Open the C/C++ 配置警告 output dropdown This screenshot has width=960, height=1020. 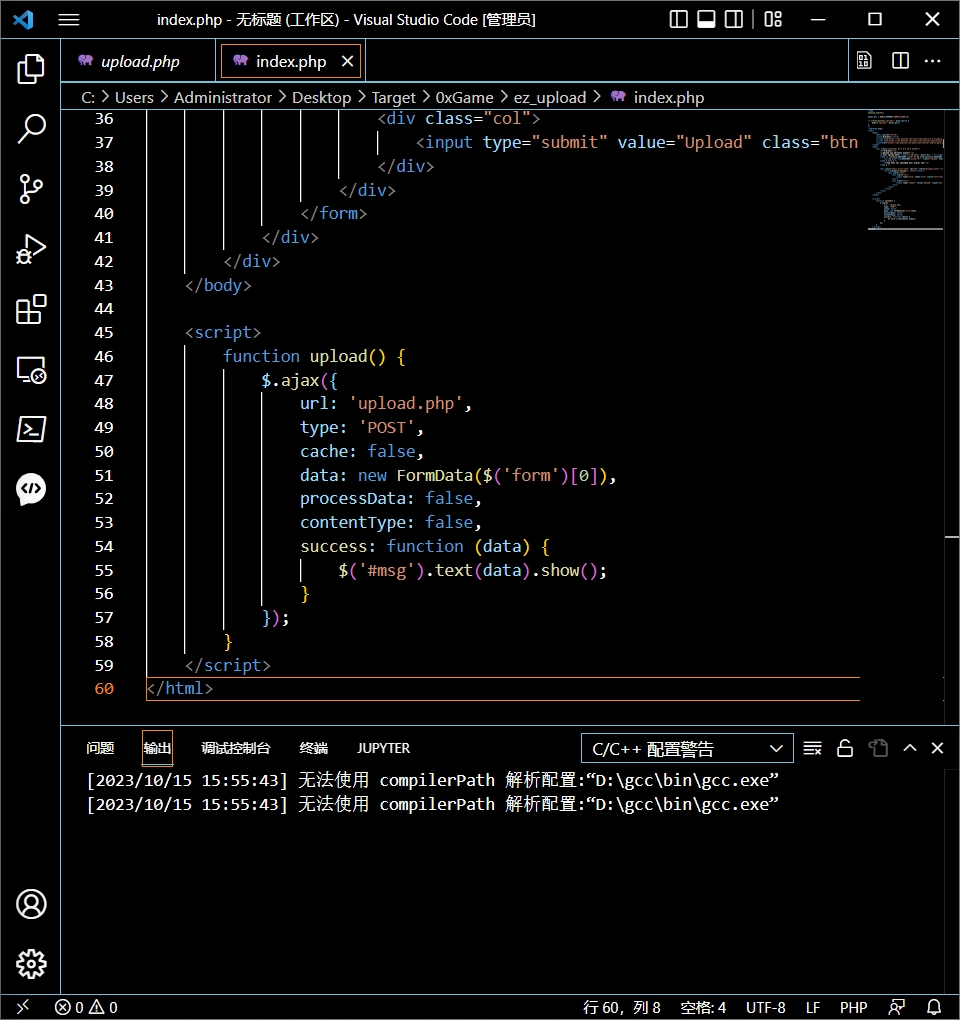687,748
